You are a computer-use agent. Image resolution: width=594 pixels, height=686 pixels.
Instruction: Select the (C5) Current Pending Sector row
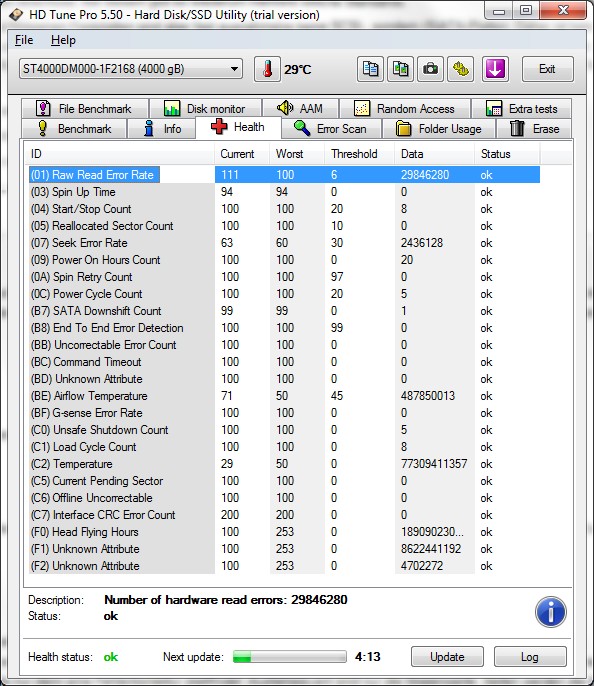(284, 481)
